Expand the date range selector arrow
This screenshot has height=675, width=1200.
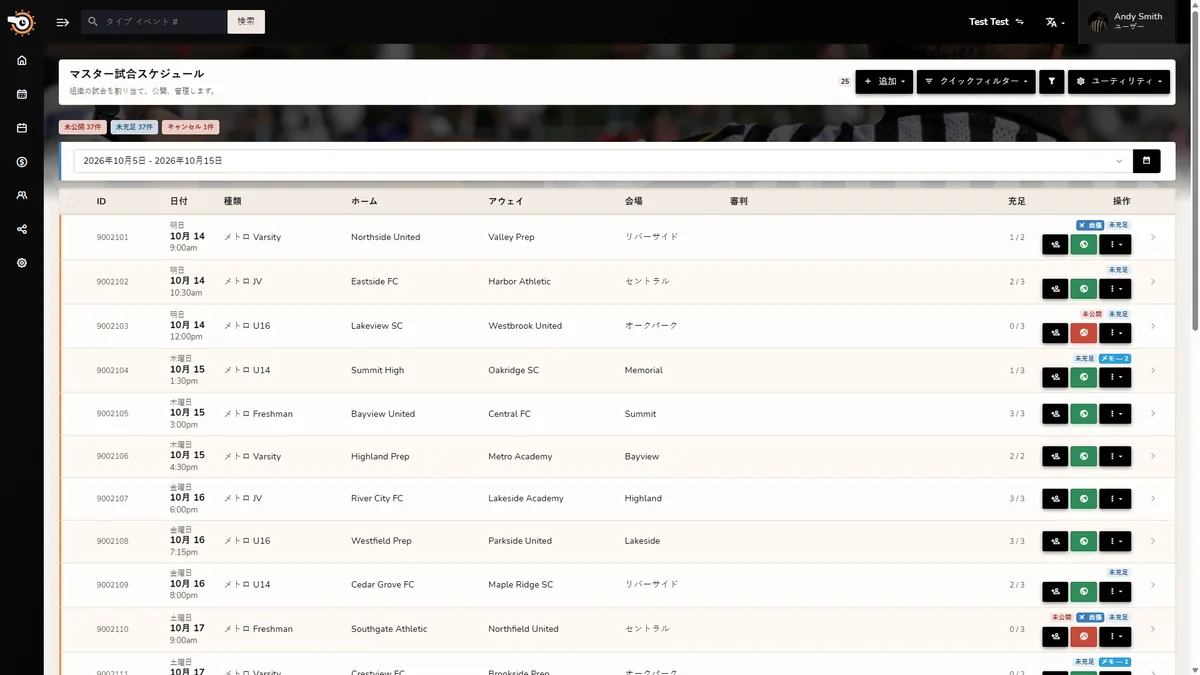1119,161
